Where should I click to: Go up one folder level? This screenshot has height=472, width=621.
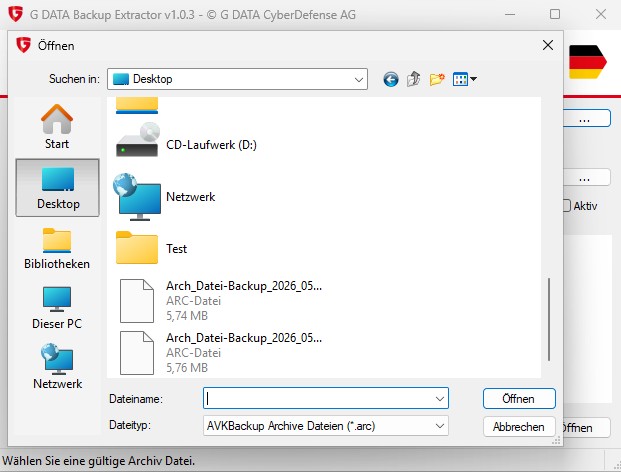point(413,79)
